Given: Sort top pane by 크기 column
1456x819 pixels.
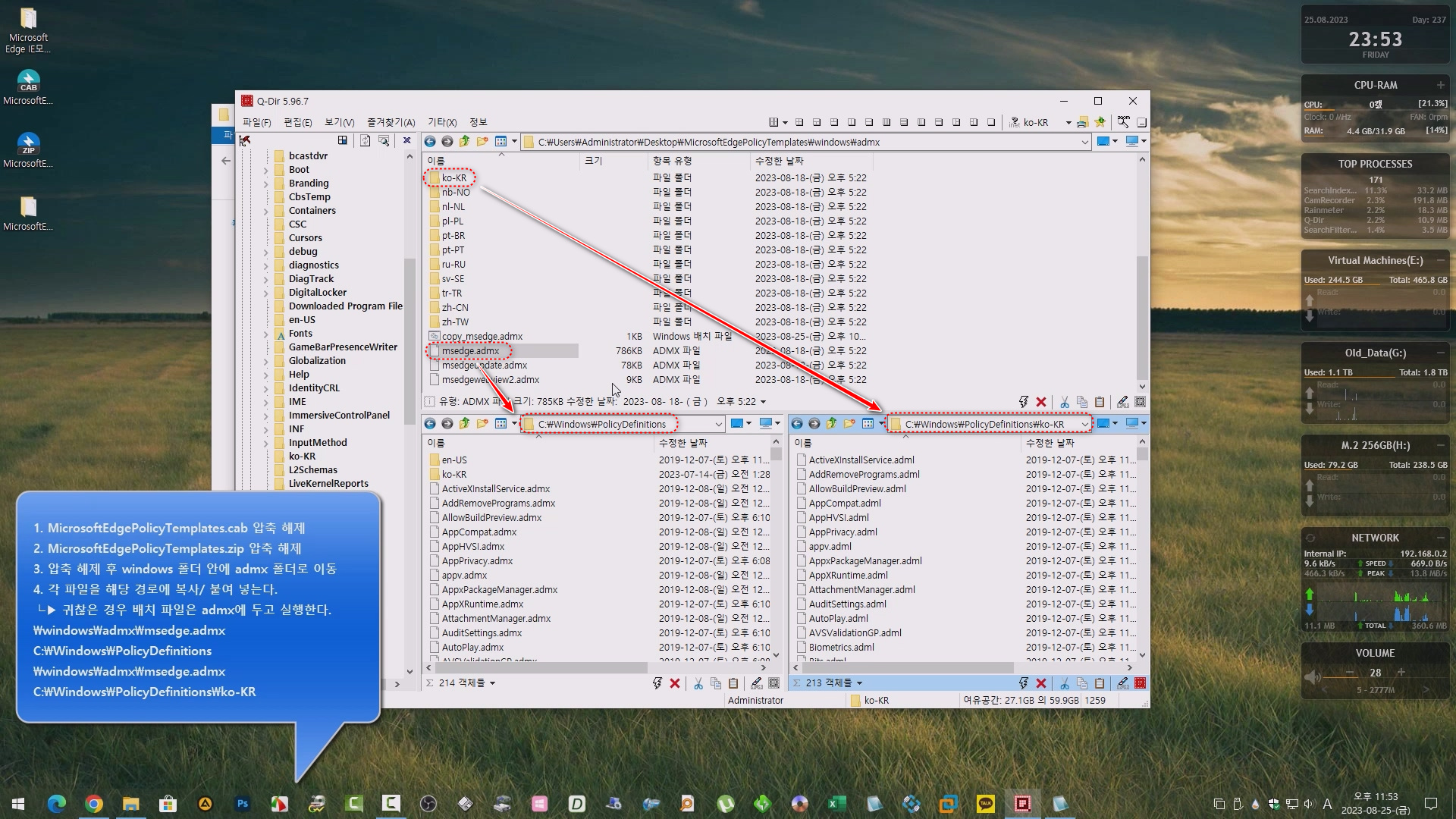Looking at the screenshot, I should pyautogui.click(x=613, y=161).
